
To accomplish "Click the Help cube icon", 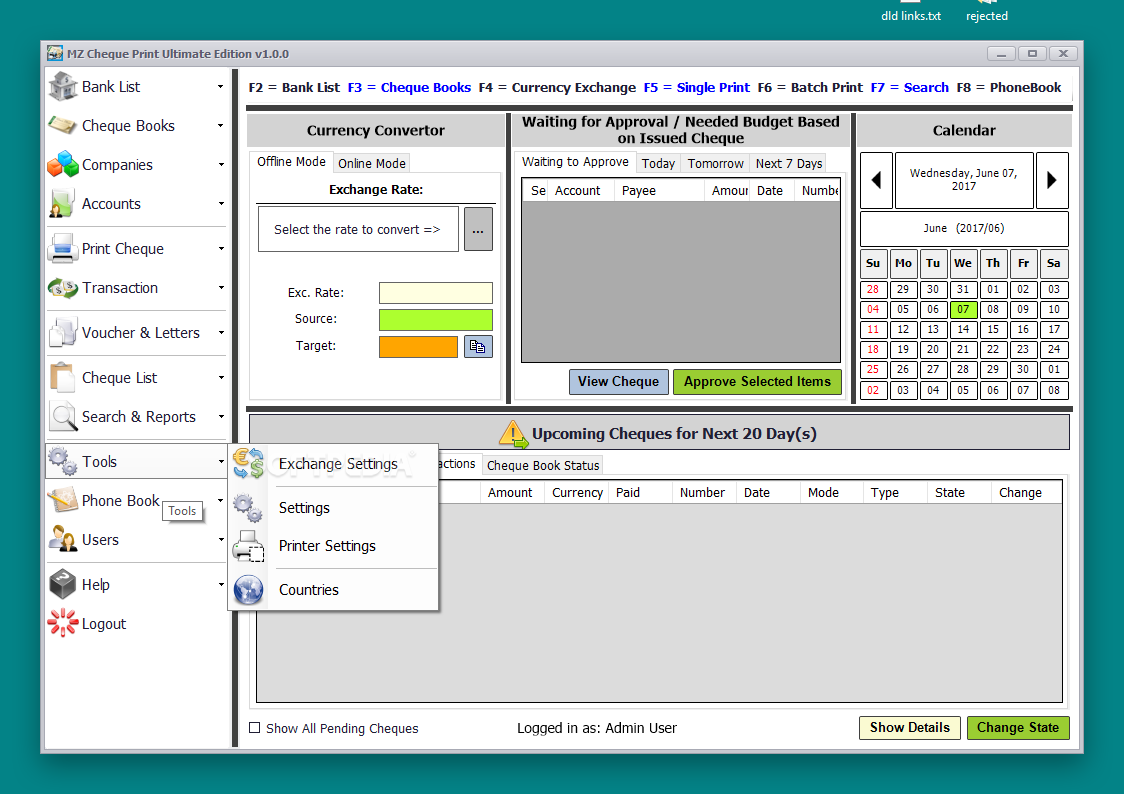I will pos(63,584).
